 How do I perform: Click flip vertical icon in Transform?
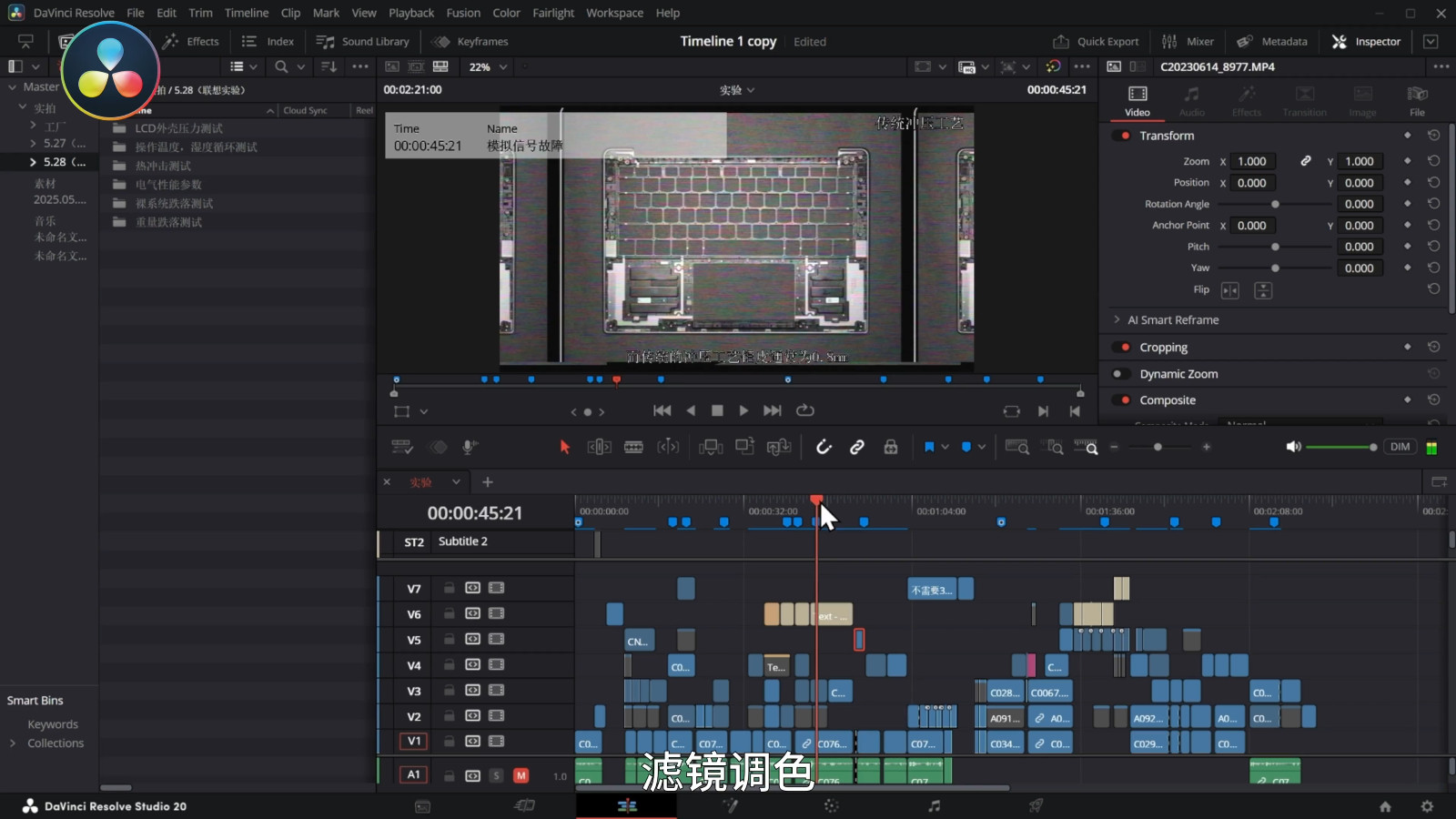coord(1263,290)
